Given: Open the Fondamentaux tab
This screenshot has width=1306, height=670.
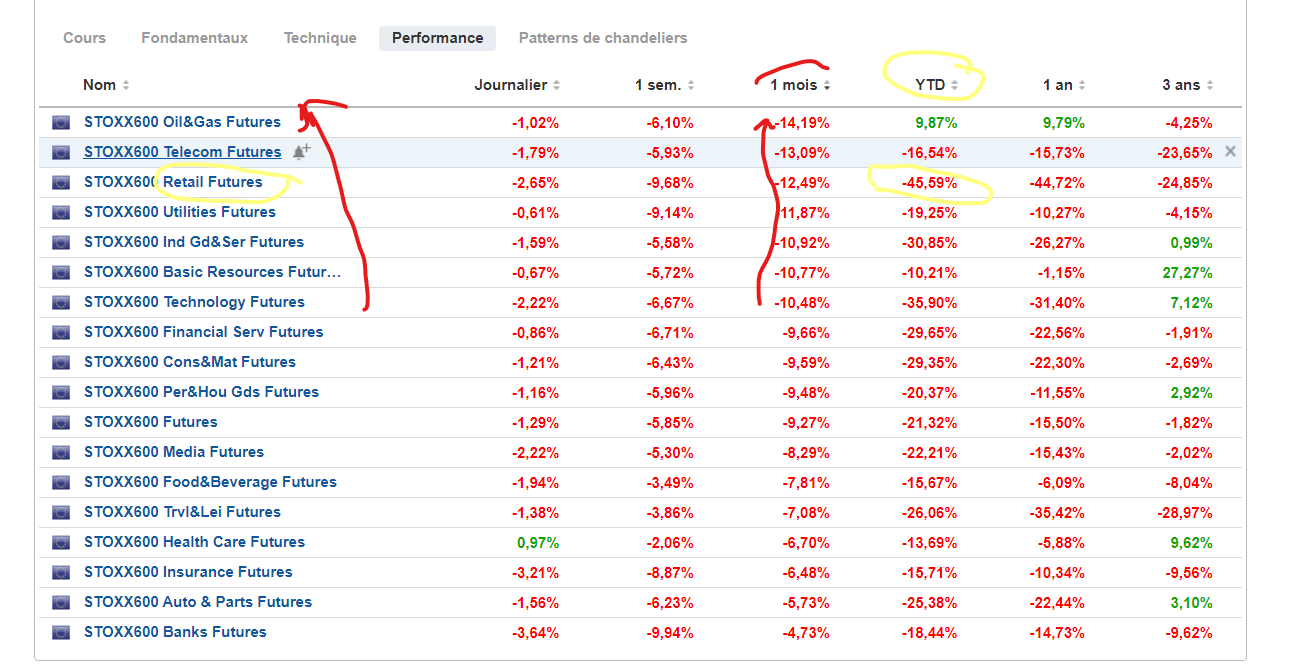Looking at the screenshot, I should (x=194, y=38).
